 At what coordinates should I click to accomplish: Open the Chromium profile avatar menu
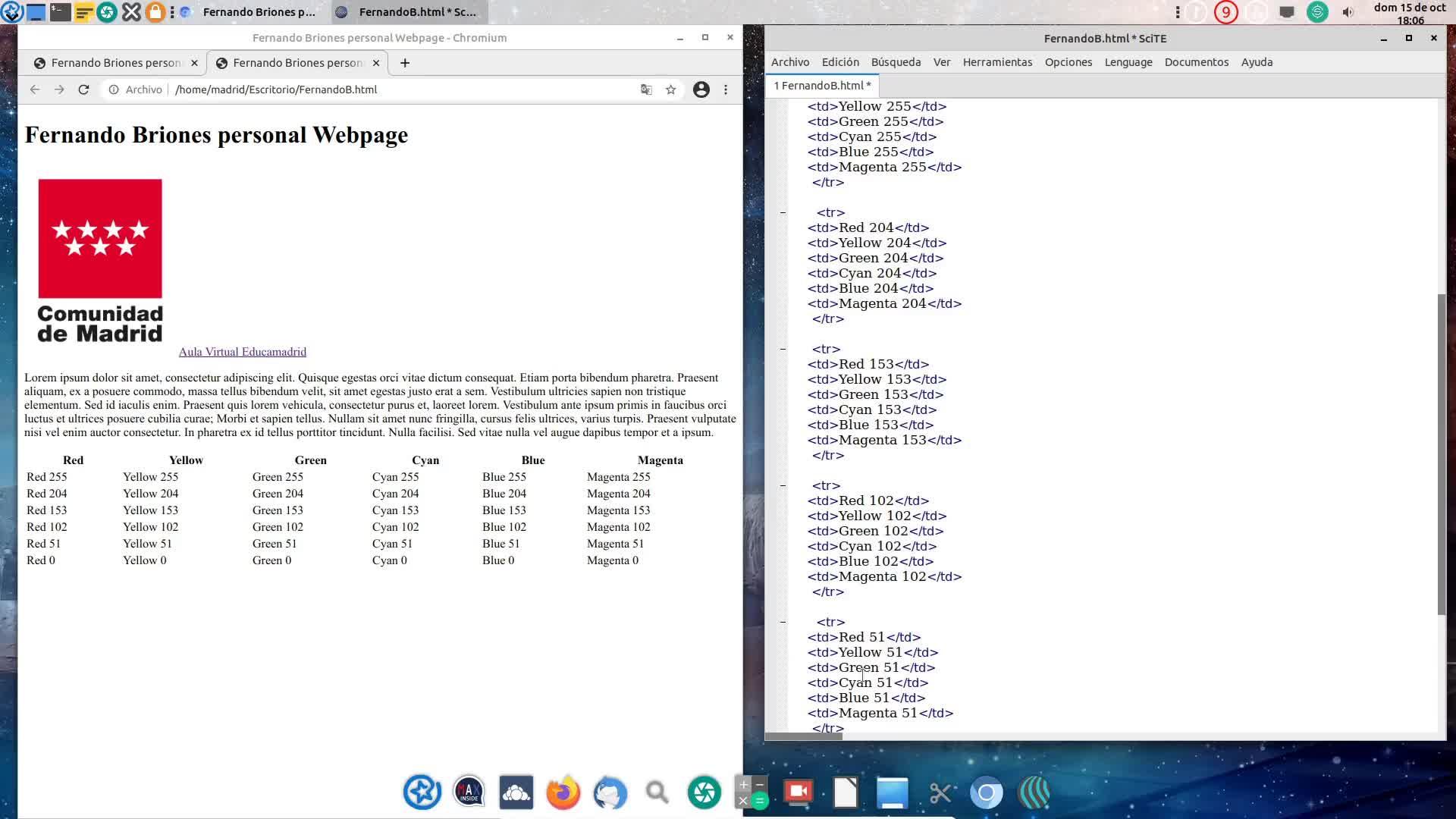(701, 89)
